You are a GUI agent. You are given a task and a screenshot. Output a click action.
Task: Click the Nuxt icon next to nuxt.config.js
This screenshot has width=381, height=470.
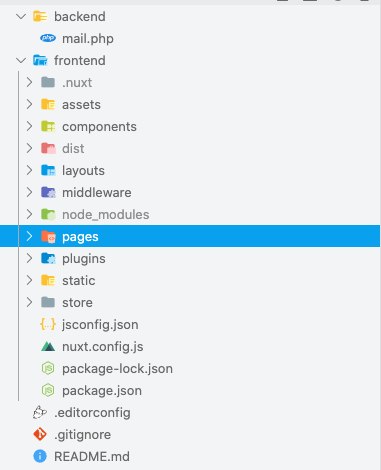pos(48,347)
